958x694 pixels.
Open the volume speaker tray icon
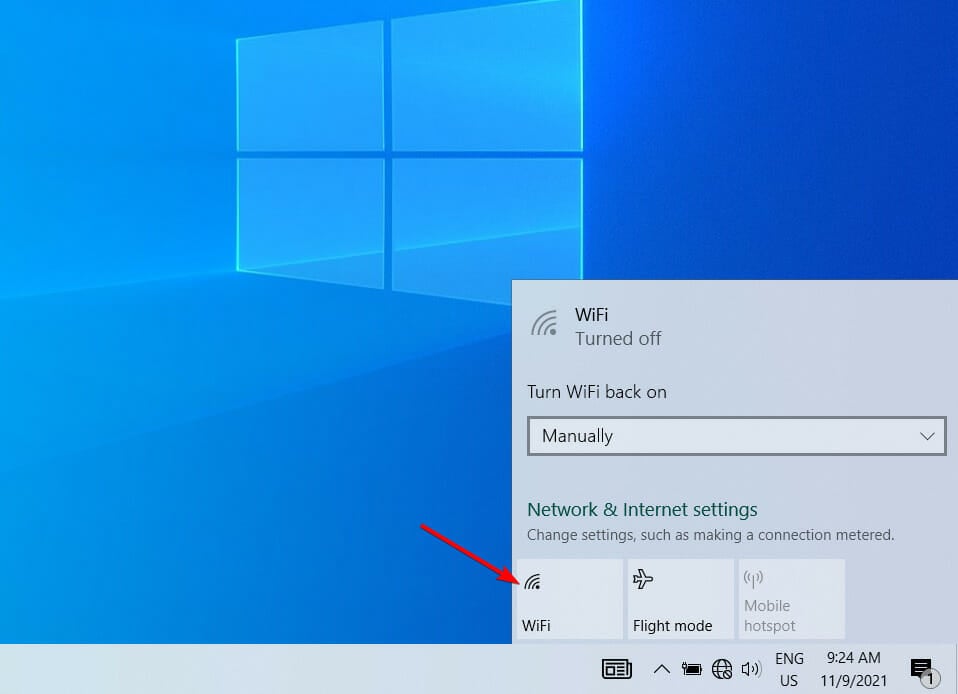pyautogui.click(x=750, y=670)
